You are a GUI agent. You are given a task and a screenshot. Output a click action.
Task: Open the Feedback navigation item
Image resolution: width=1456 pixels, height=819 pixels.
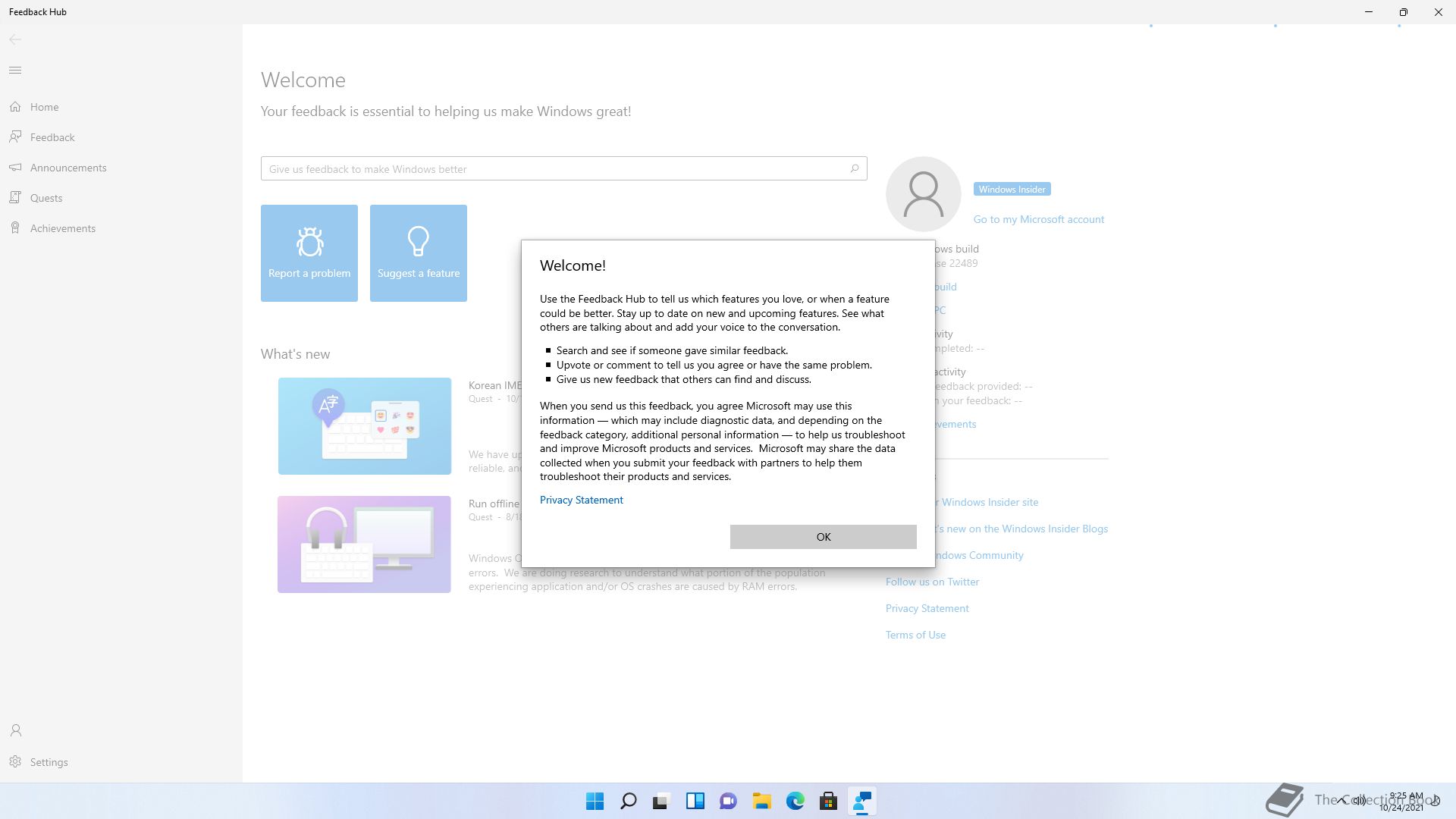tap(121, 137)
